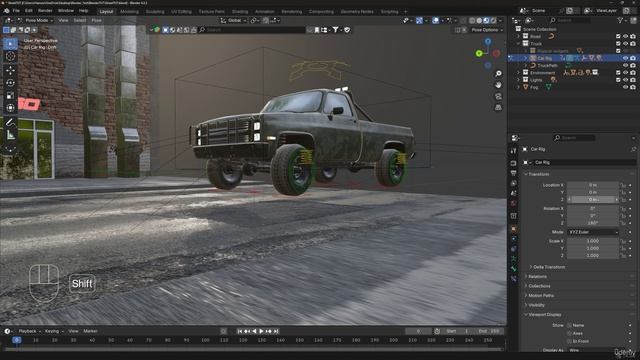The height and width of the screenshot is (360, 640).
Task: Click the outliner search field
Action: tap(570, 20)
